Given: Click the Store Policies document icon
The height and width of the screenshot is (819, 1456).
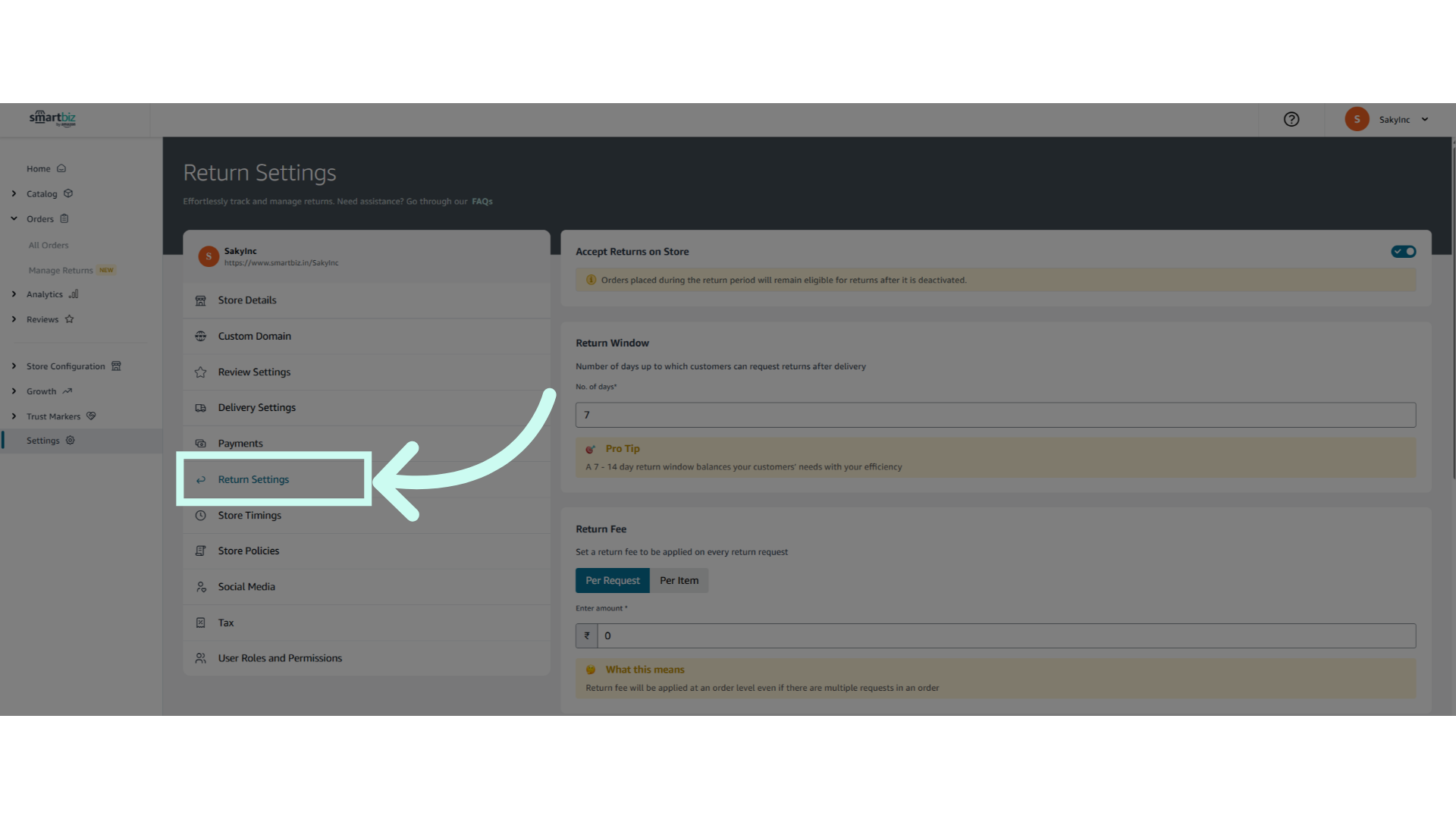Looking at the screenshot, I should pyautogui.click(x=200, y=551).
